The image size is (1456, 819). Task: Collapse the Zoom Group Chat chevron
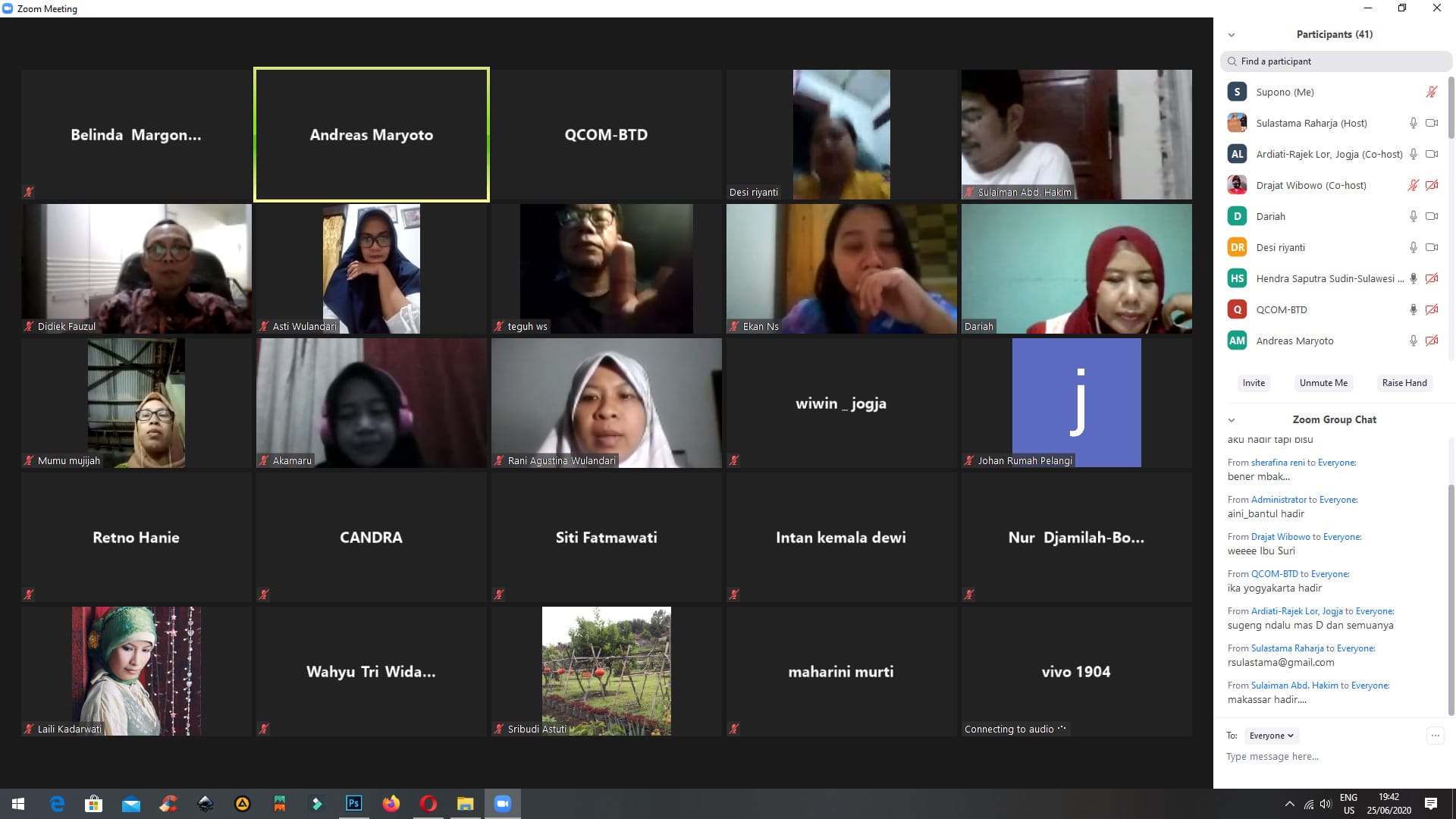pyautogui.click(x=1232, y=420)
